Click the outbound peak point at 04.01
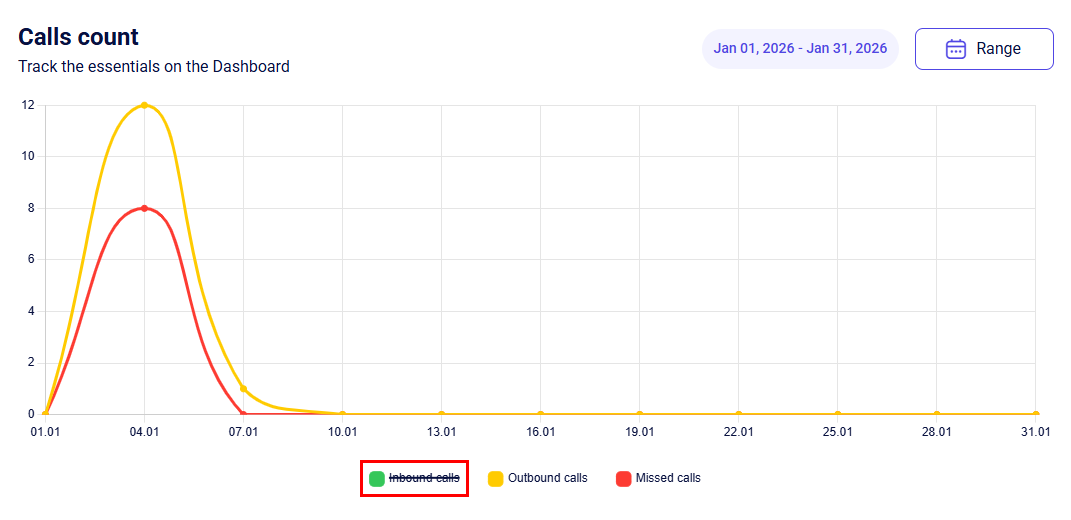The image size is (1071, 520). (x=145, y=105)
